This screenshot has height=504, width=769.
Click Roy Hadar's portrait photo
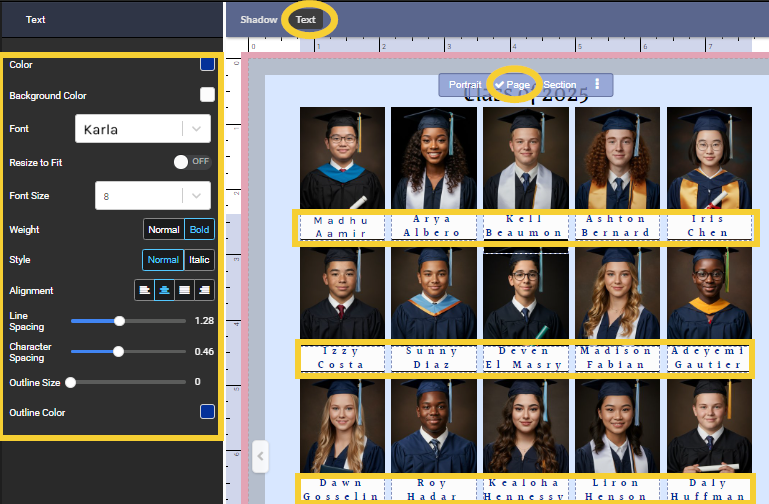[434, 426]
